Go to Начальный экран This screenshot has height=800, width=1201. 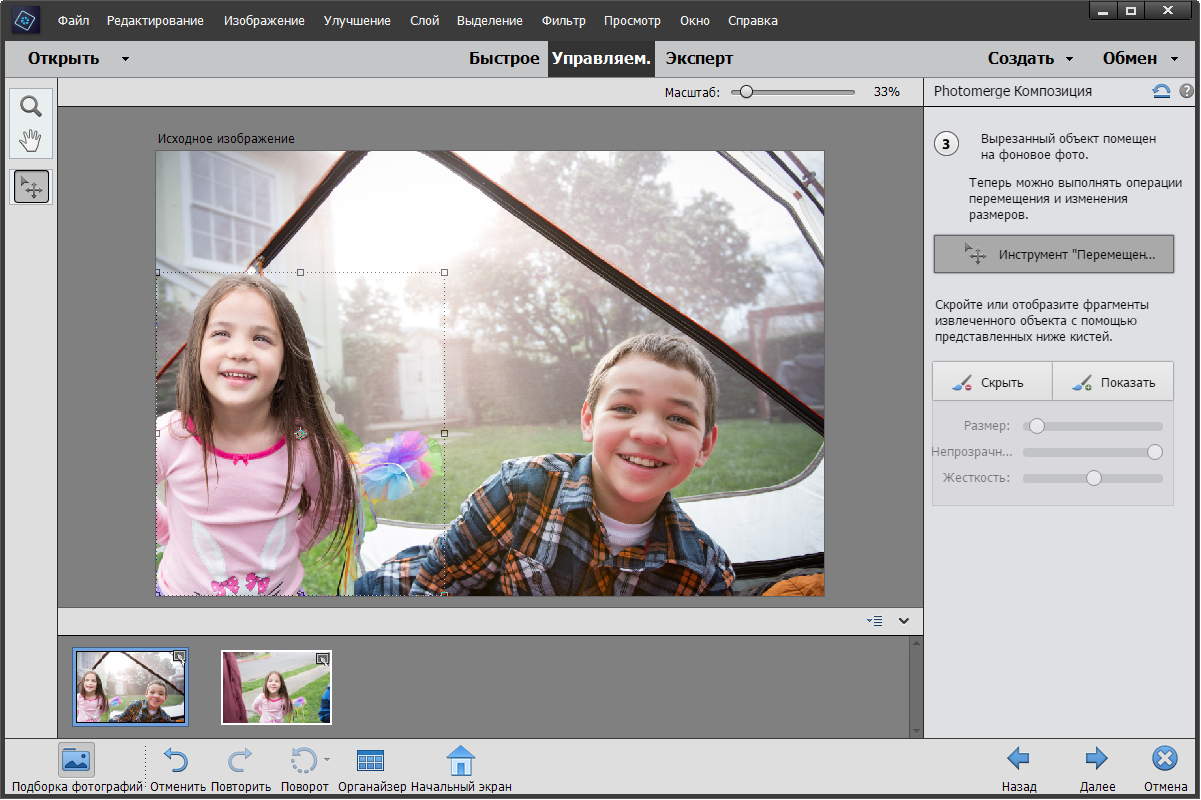tap(460, 761)
